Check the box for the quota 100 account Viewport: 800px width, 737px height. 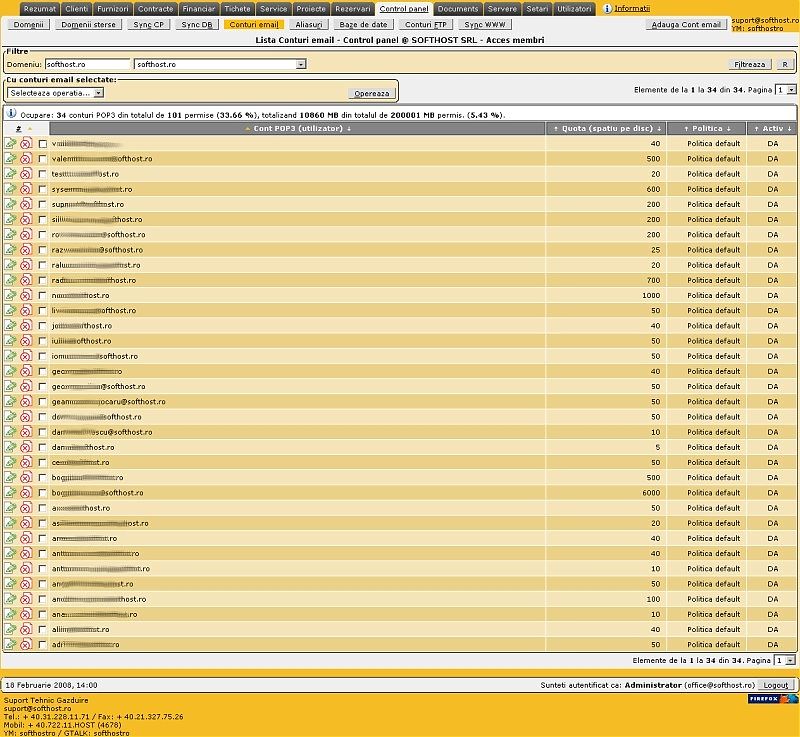42,599
